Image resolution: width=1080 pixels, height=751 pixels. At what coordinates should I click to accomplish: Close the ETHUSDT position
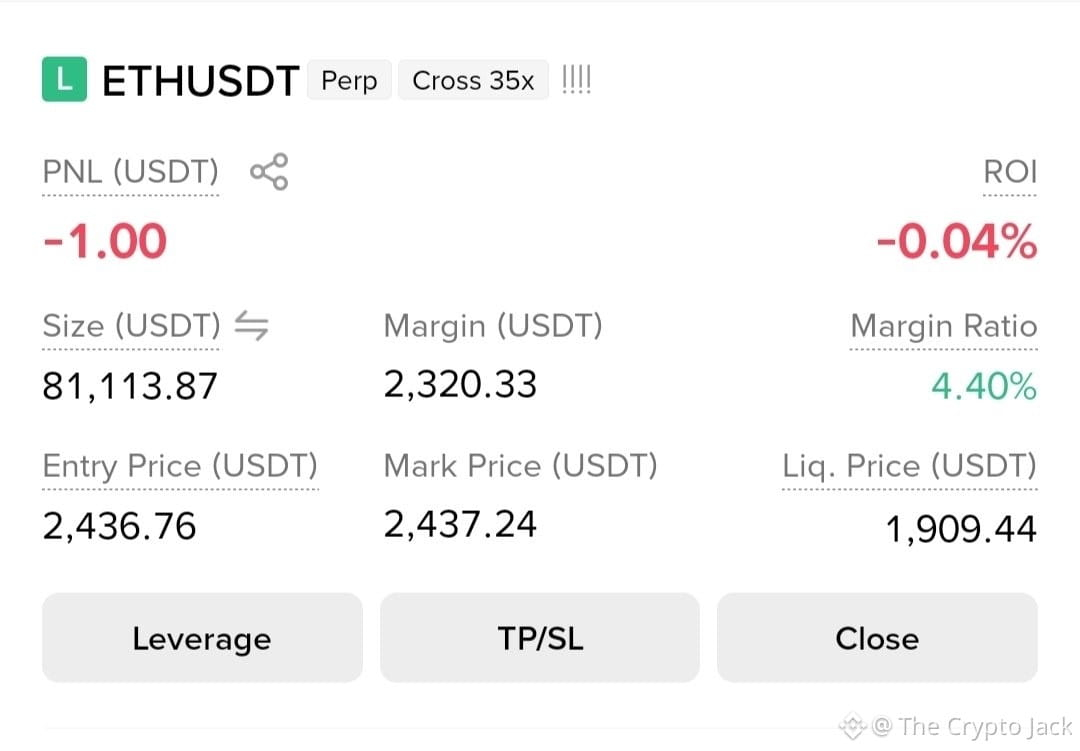click(x=877, y=638)
